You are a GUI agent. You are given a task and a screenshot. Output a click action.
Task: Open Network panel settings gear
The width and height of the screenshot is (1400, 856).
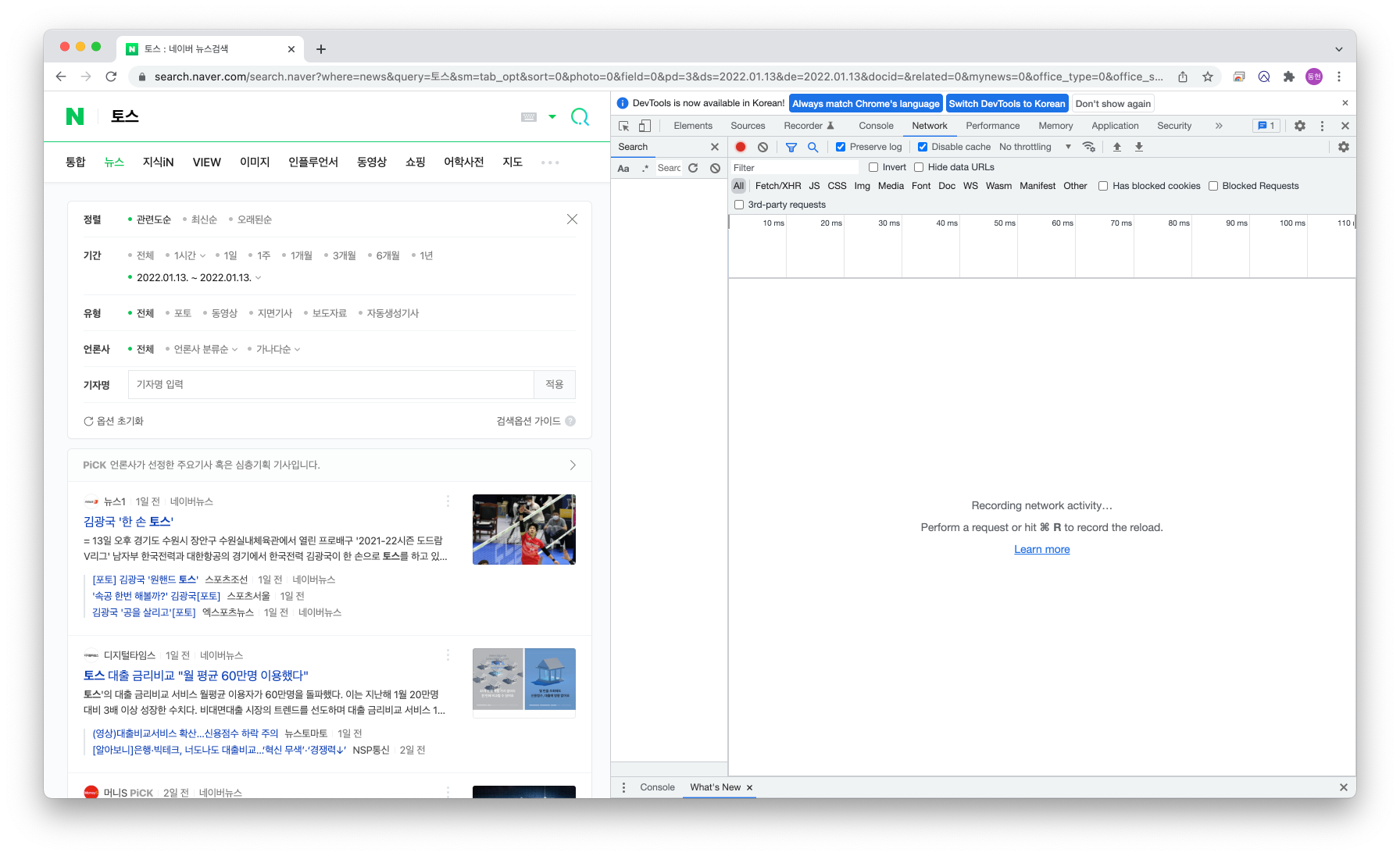1344,147
